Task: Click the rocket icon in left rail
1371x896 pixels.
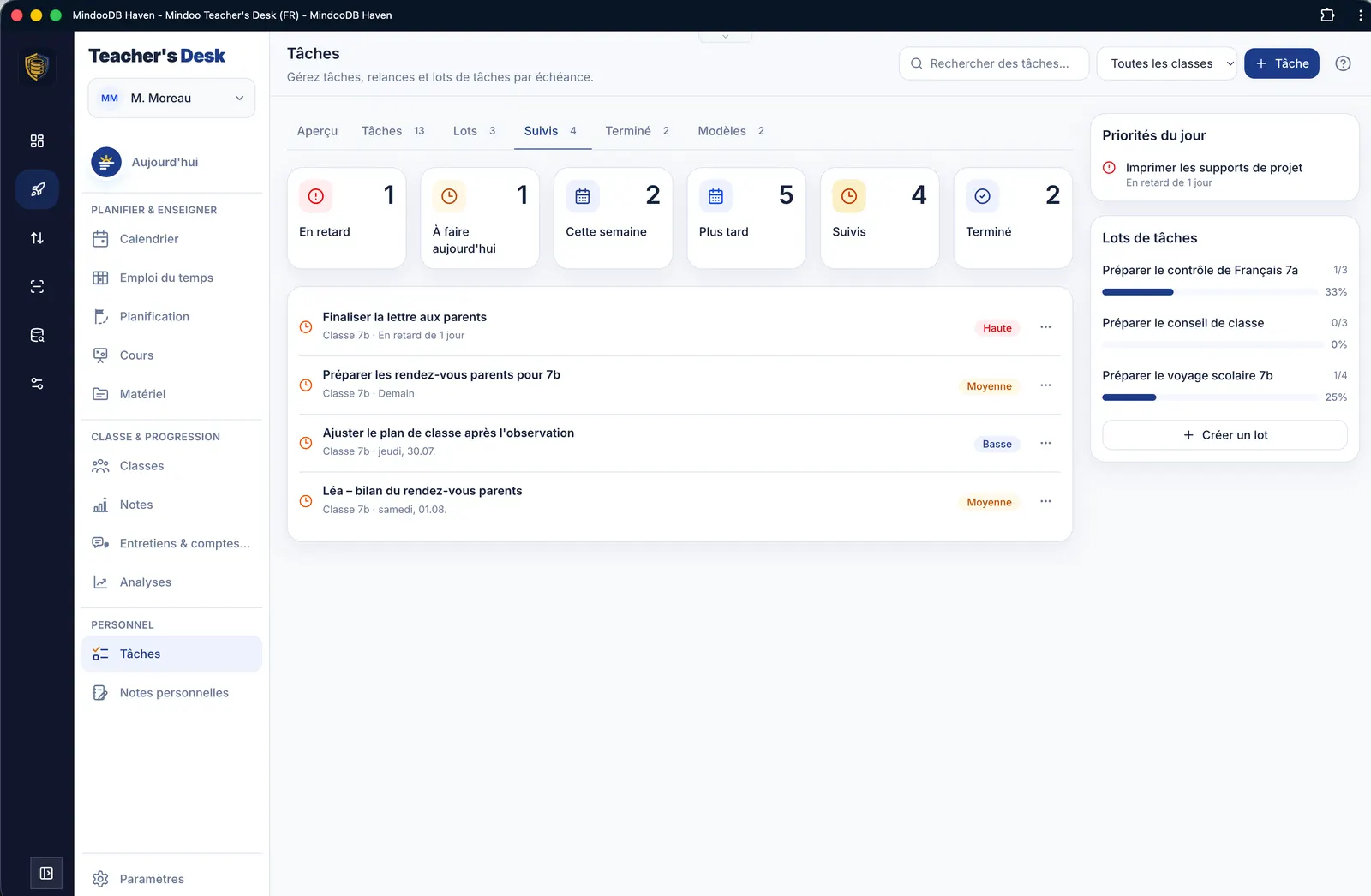Action: point(37,189)
